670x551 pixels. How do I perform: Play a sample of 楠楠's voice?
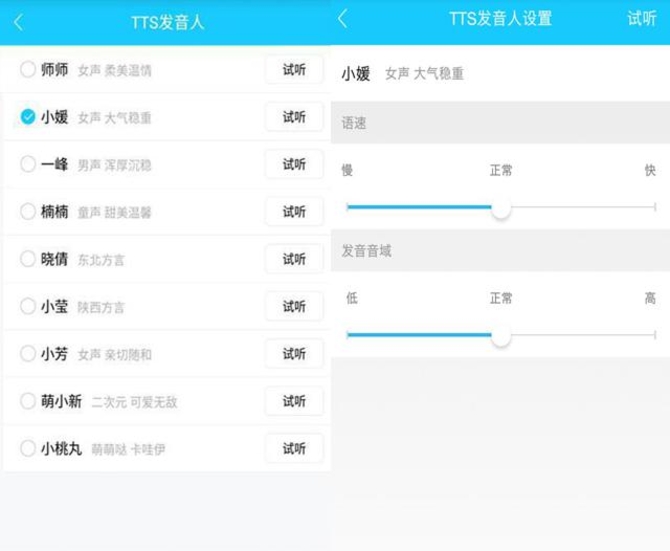click(x=294, y=212)
